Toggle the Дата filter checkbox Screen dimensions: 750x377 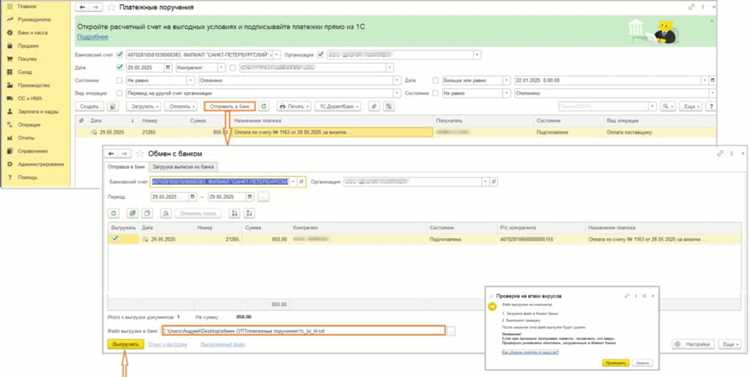click(x=120, y=67)
